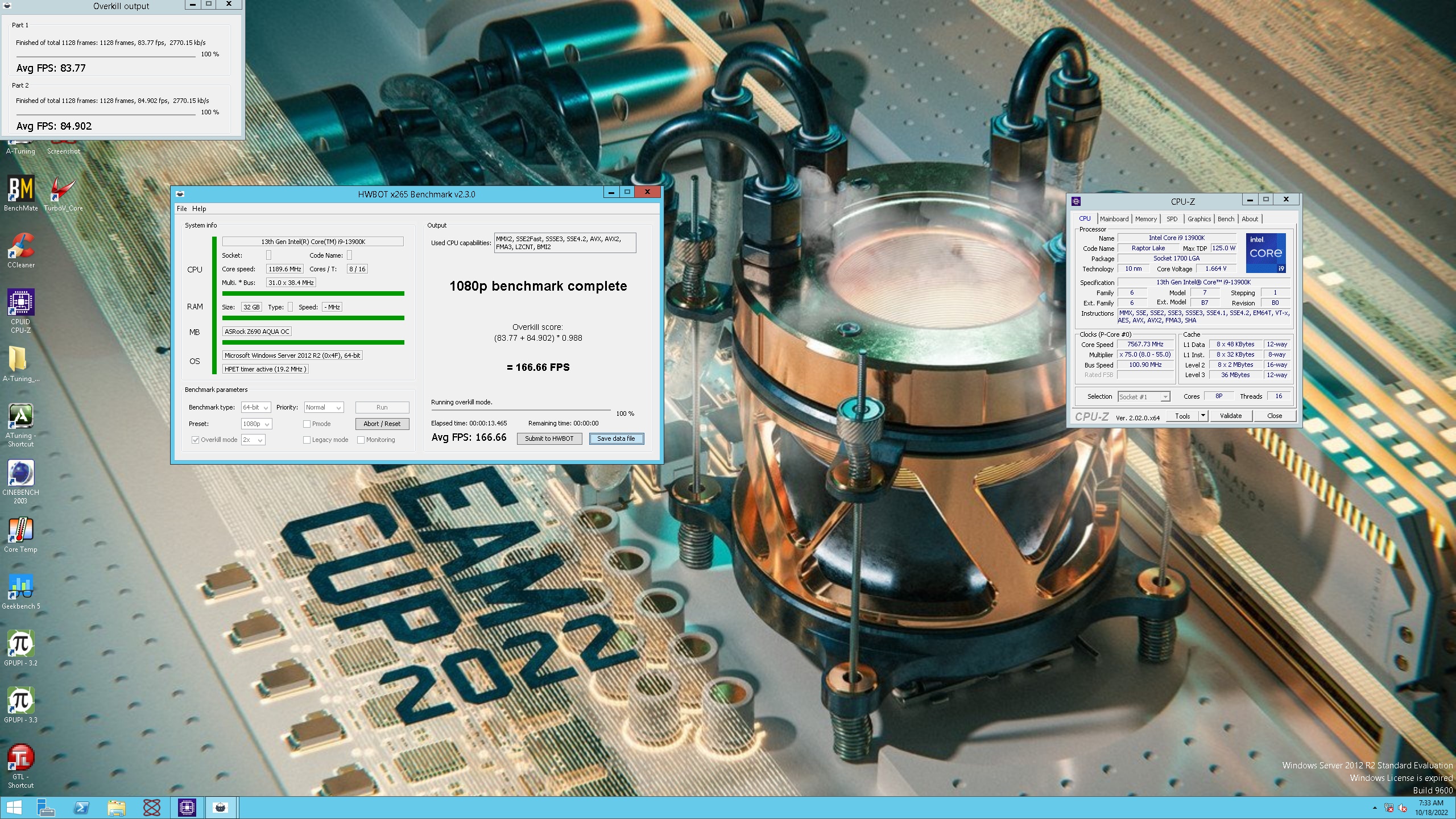Switch to the Mainboard tab in CPU-Z
Screen dimensions: 1456x819
pyautogui.click(x=1114, y=219)
